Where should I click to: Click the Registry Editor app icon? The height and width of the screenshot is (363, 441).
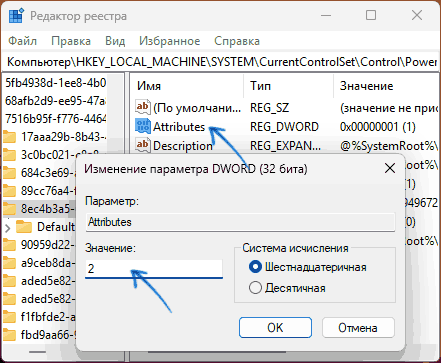pos(16,16)
